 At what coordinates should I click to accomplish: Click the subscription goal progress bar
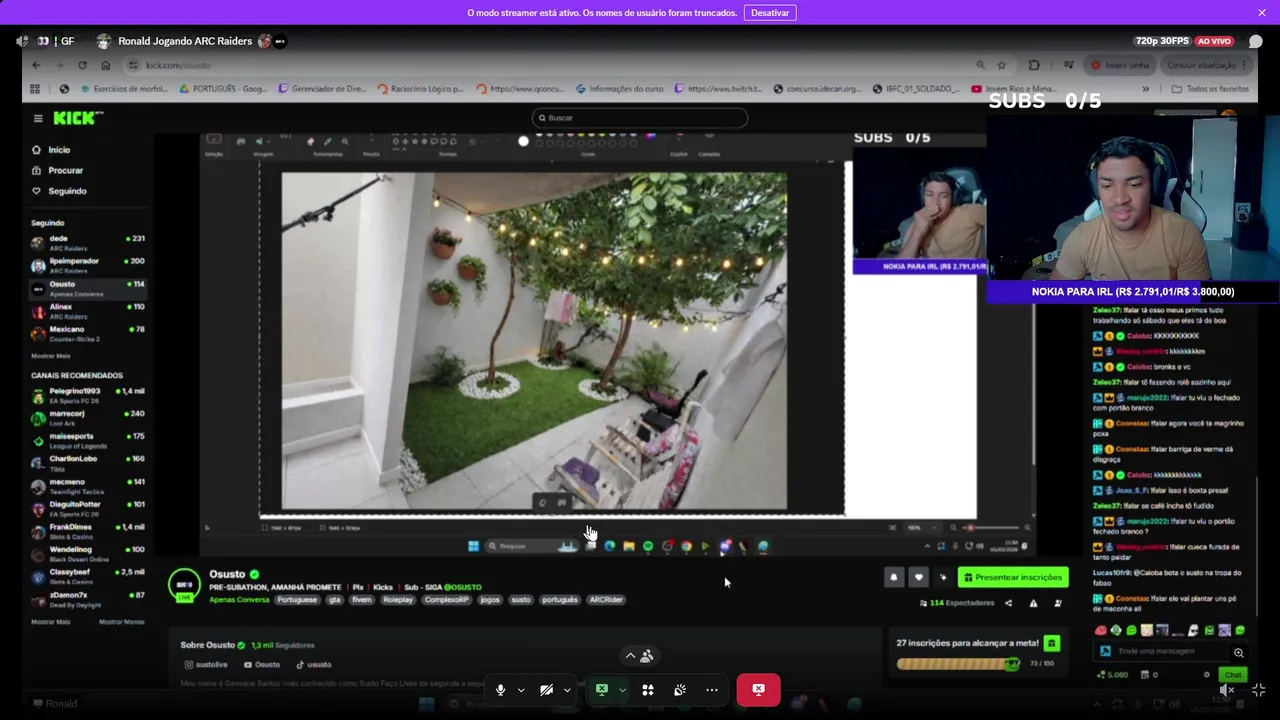[957, 663]
